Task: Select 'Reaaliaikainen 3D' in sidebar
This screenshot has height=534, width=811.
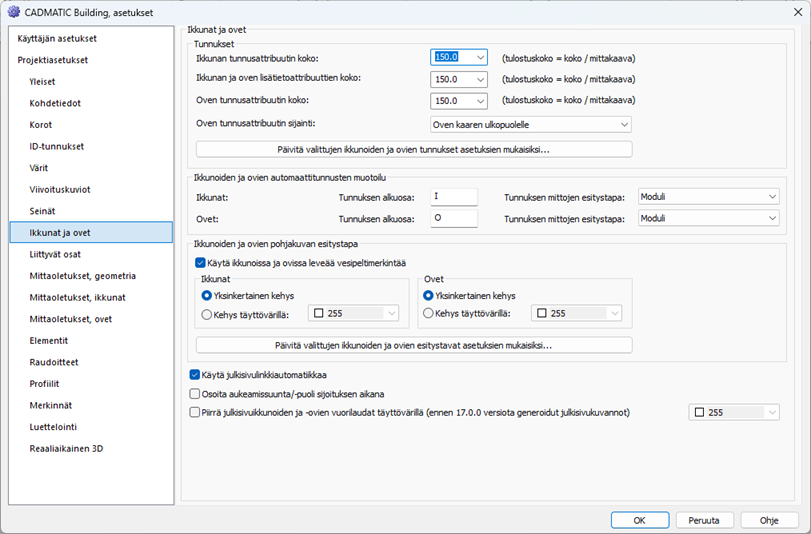Action: [x=66, y=449]
